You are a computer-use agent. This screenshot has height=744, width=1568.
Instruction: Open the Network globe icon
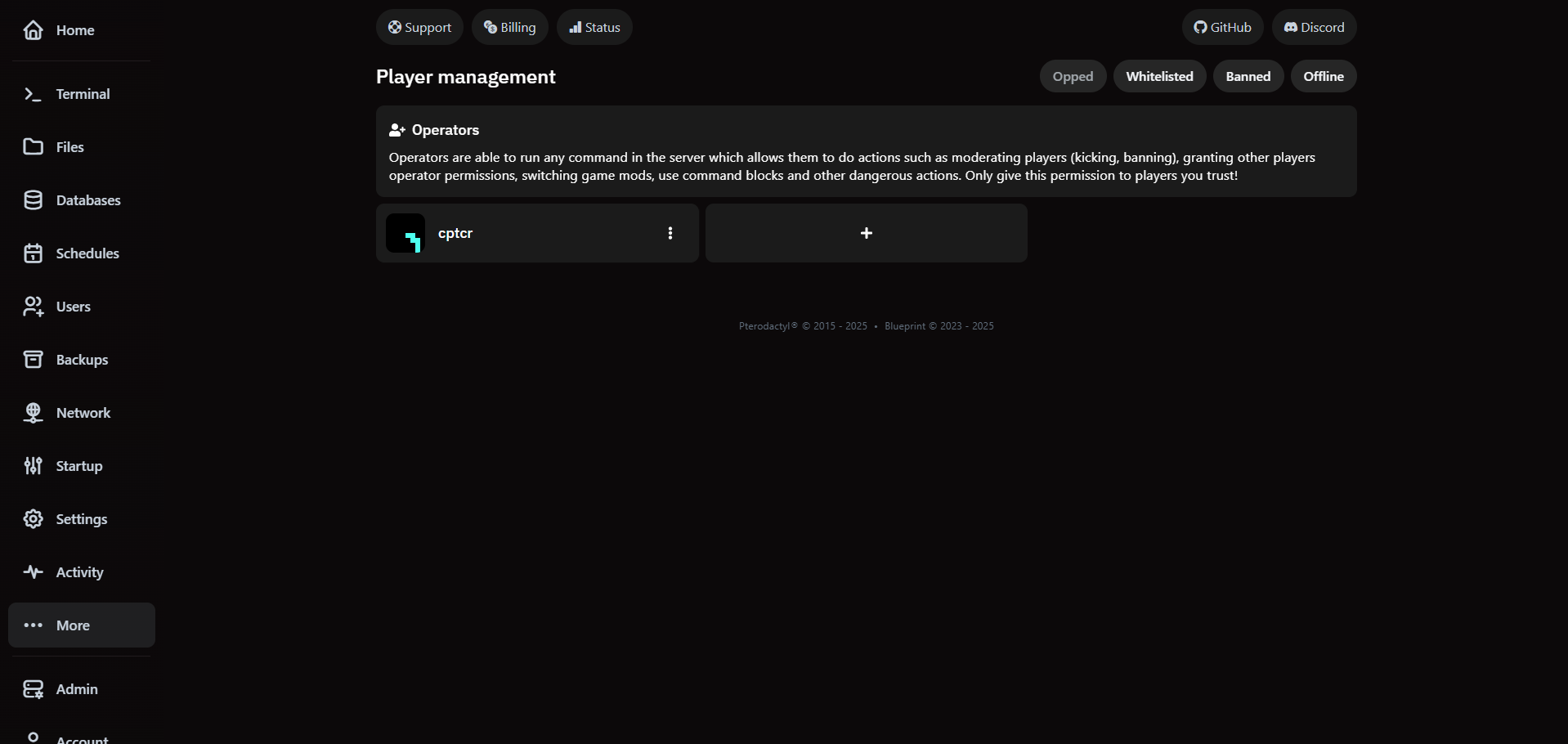point(33,412)
